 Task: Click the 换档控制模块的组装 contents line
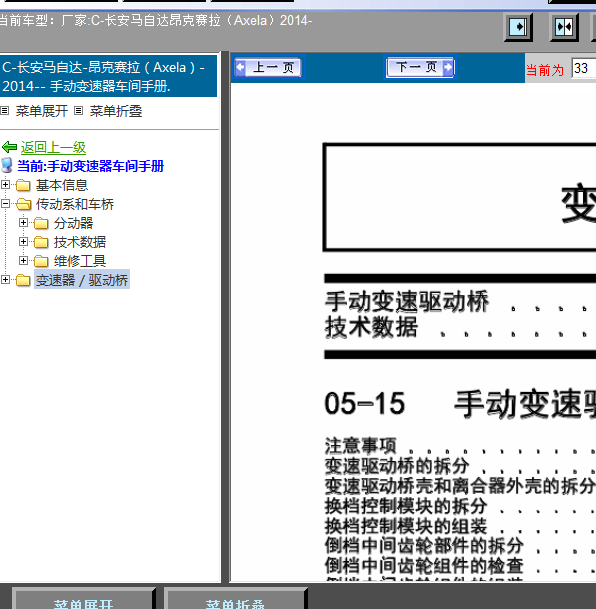pyautogui.click(x=406, y=526)
